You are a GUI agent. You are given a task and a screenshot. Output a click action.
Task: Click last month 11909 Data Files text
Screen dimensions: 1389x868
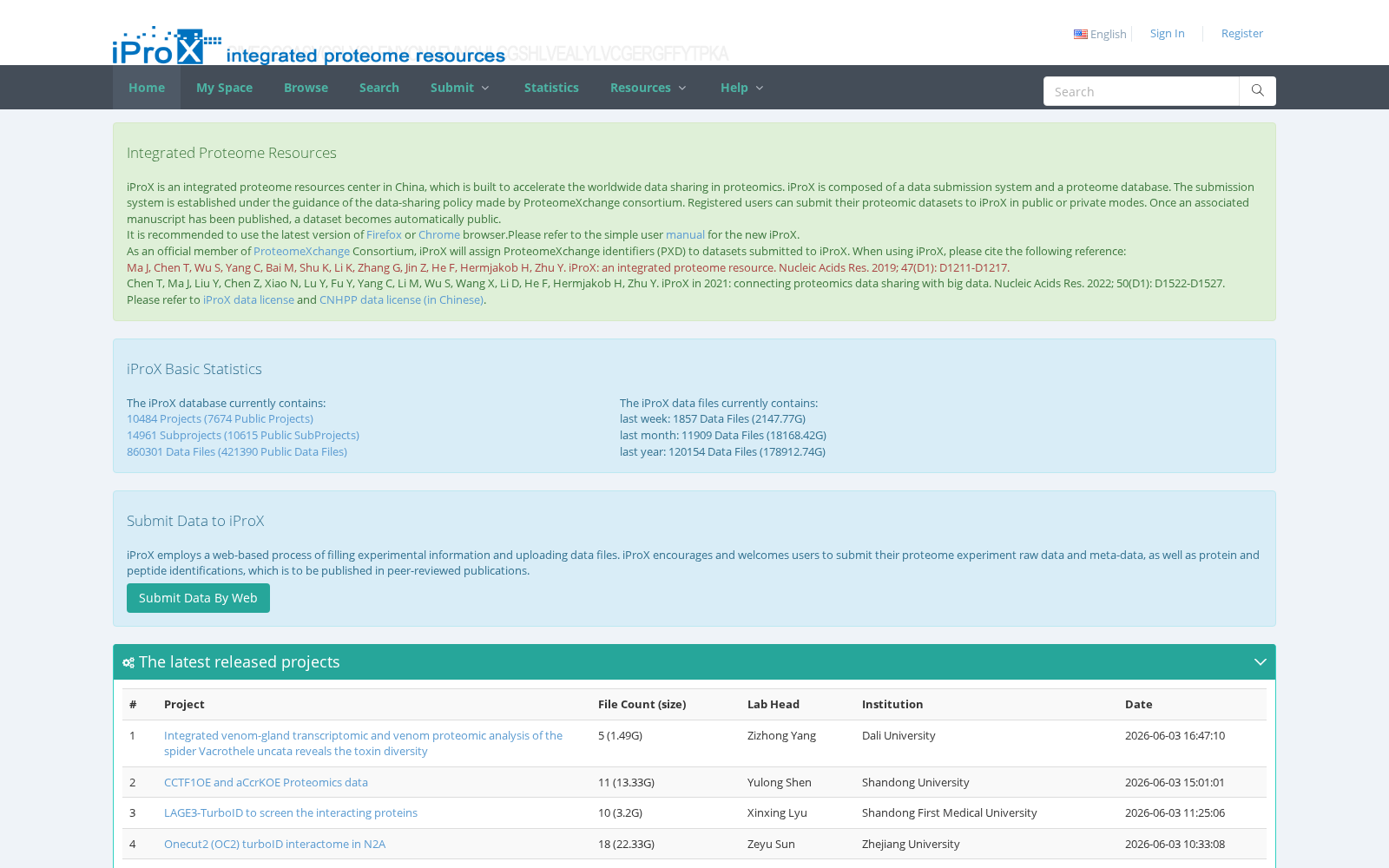tap(723, 435)
